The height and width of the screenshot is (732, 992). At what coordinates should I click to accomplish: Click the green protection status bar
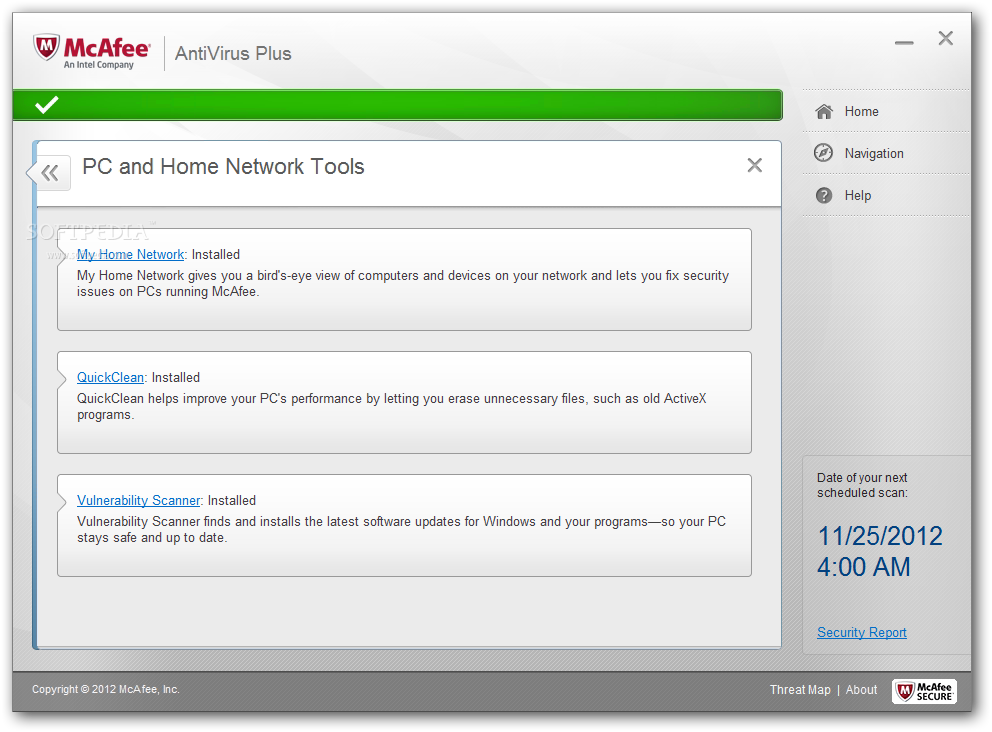(x=397, y=105)
